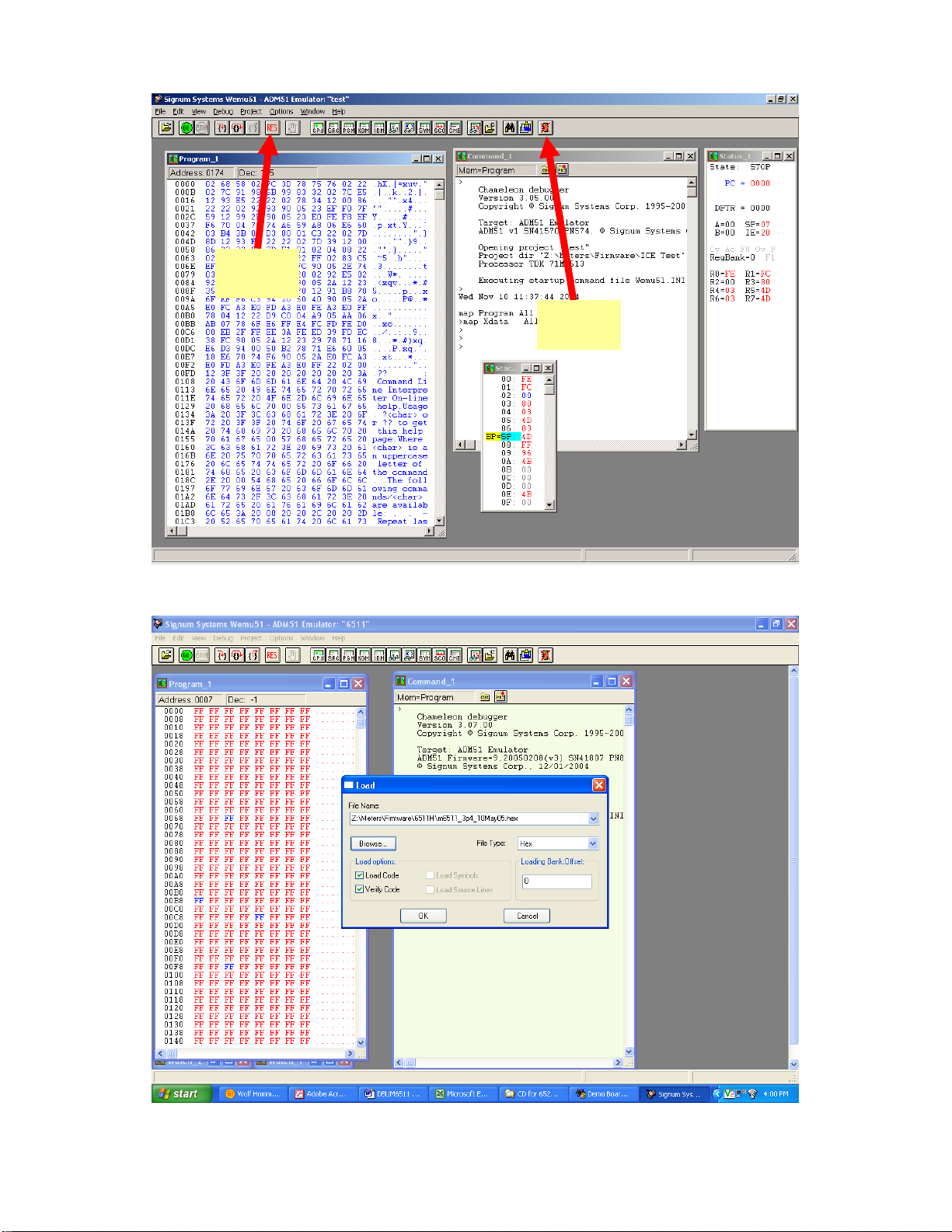Screen dimensions: 952x1232
Task: Open the CPU window icon in the "test" toolbar
Action: point(318,127)
